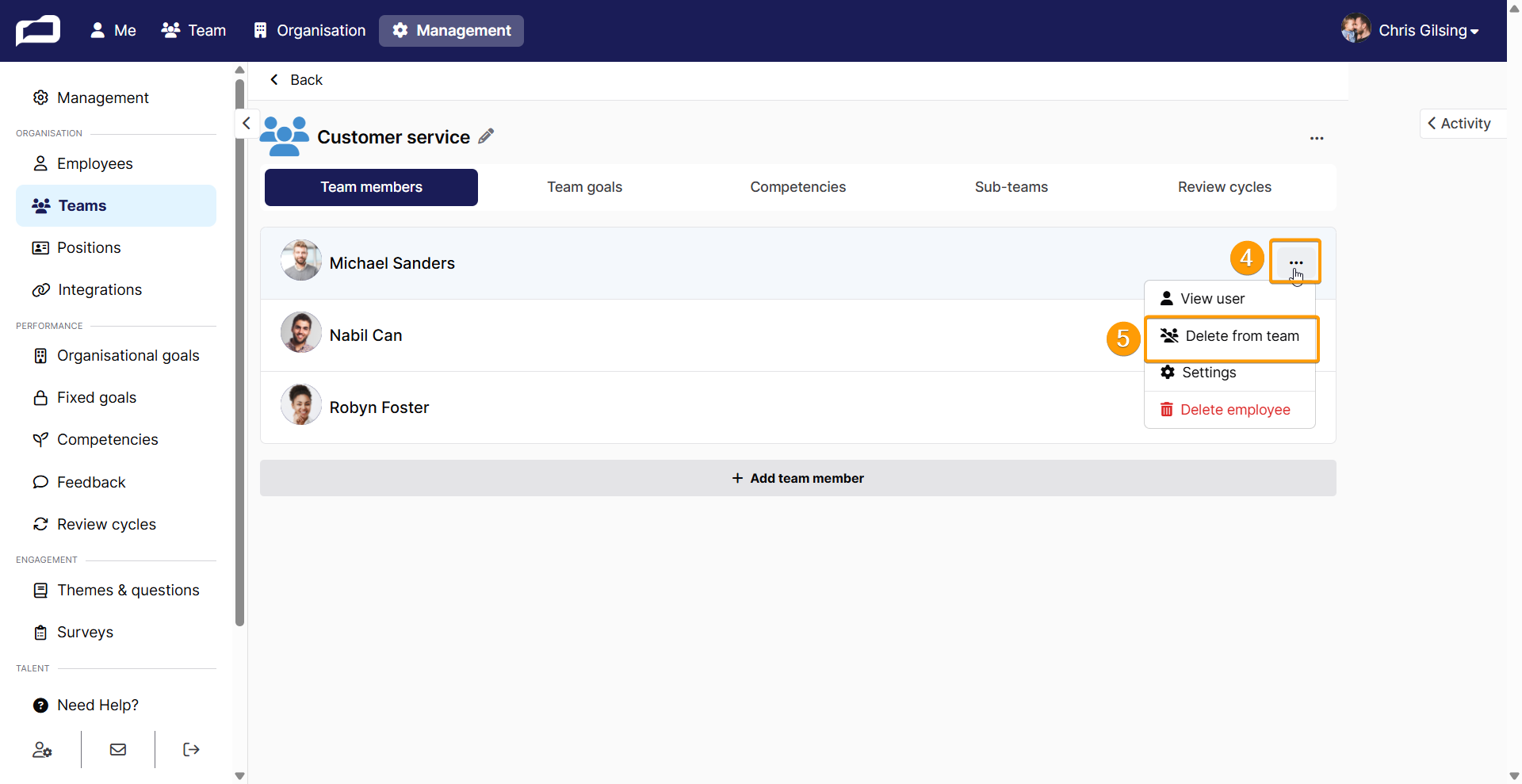The width and height of the screenshot is (1522, 784).
Task: Click Add team member button
Action: tap(797, 478)
